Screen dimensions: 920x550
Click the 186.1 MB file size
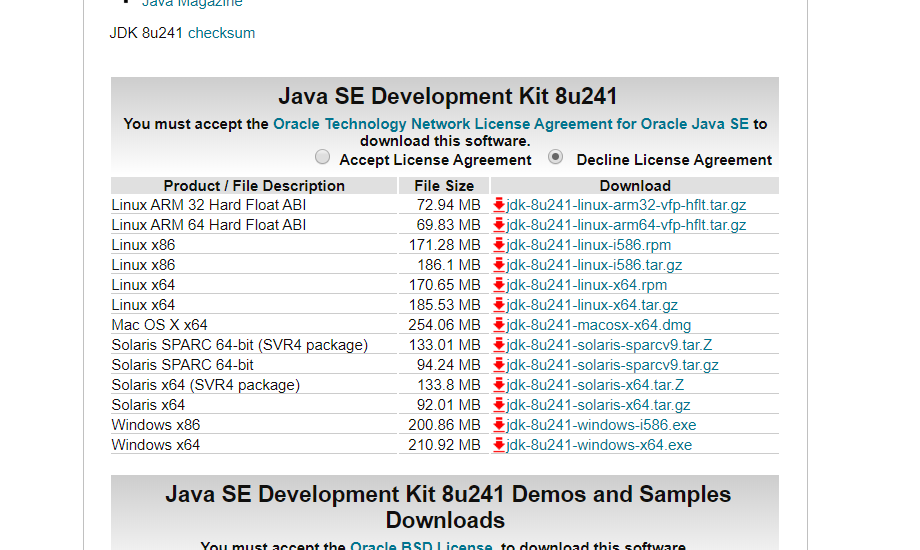pyautogui.click(x=448, y=265)
